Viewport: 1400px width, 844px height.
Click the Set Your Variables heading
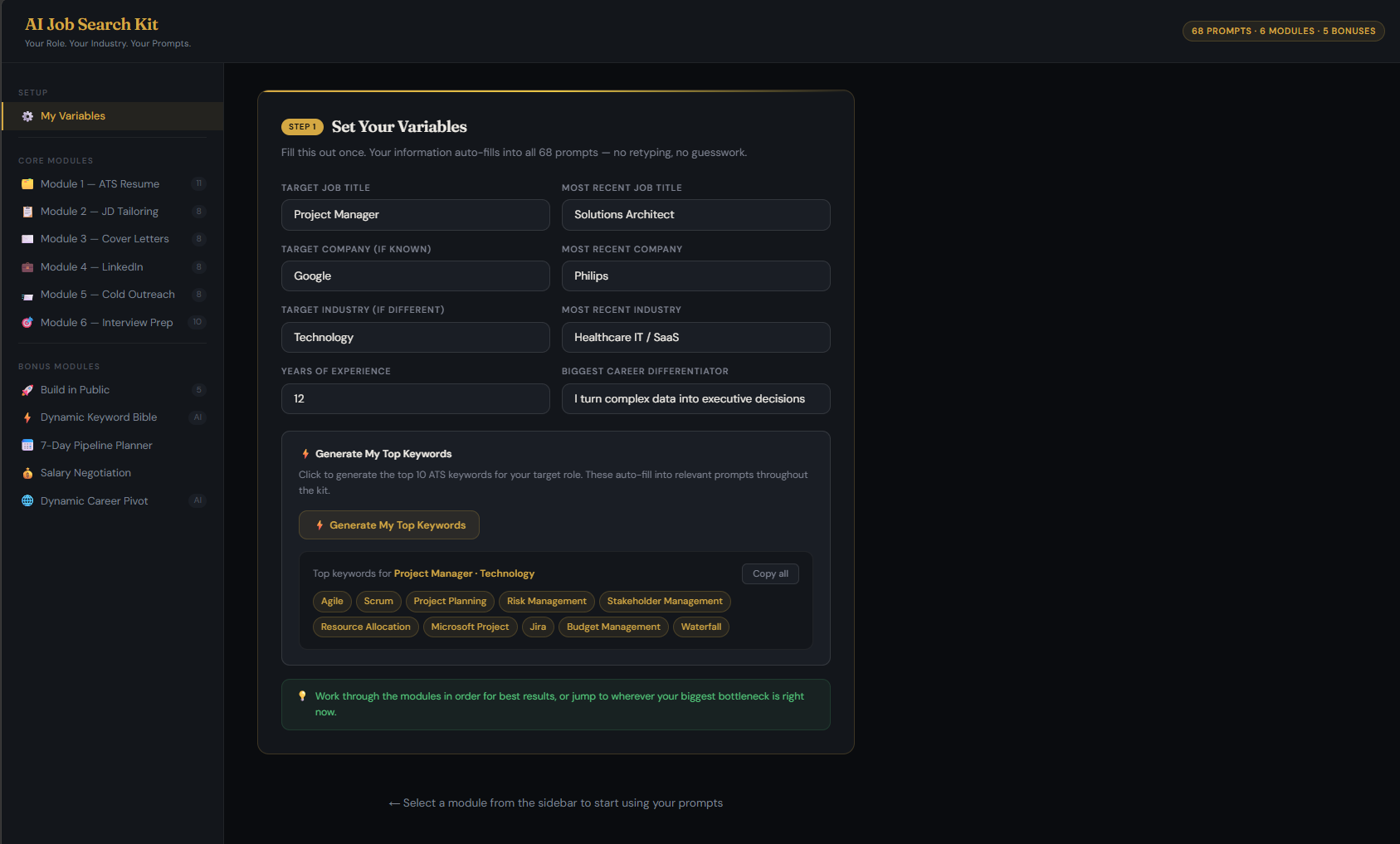(399, 127)
